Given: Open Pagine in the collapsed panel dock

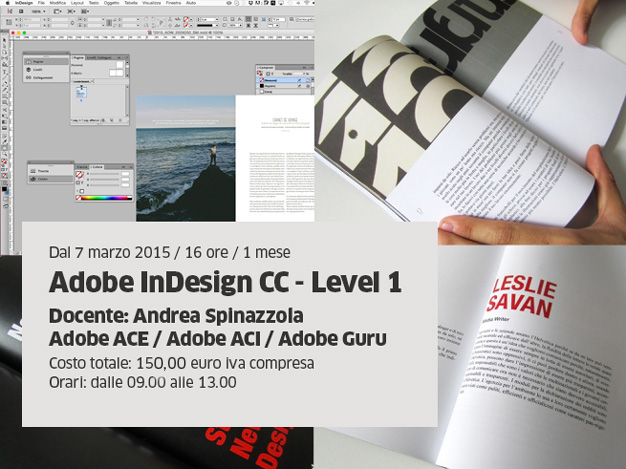Looking at the screenshot, I should pyautogui.click(x=46, y=62).
